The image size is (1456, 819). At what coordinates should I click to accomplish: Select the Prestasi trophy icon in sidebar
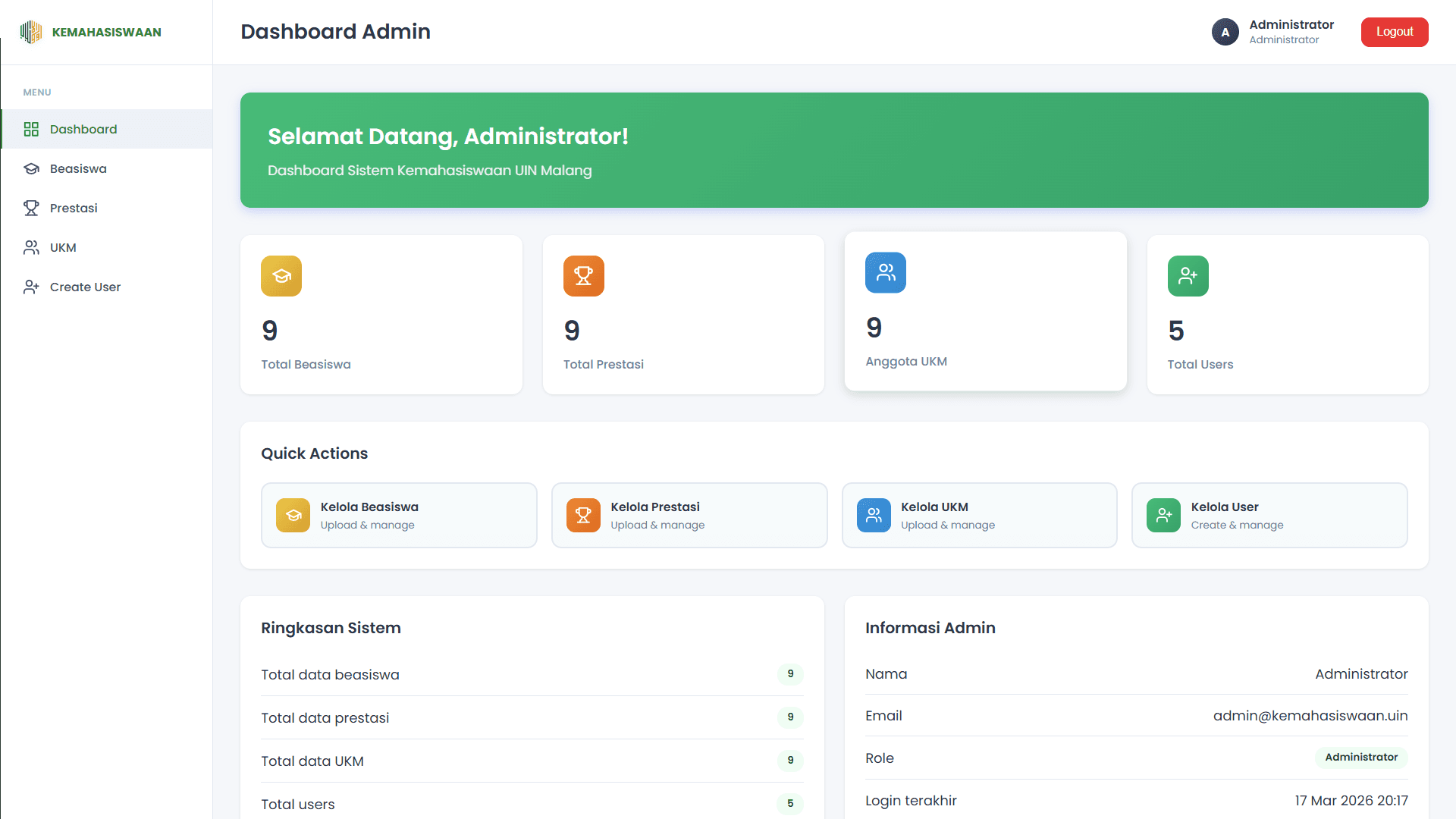pos(31,208)
